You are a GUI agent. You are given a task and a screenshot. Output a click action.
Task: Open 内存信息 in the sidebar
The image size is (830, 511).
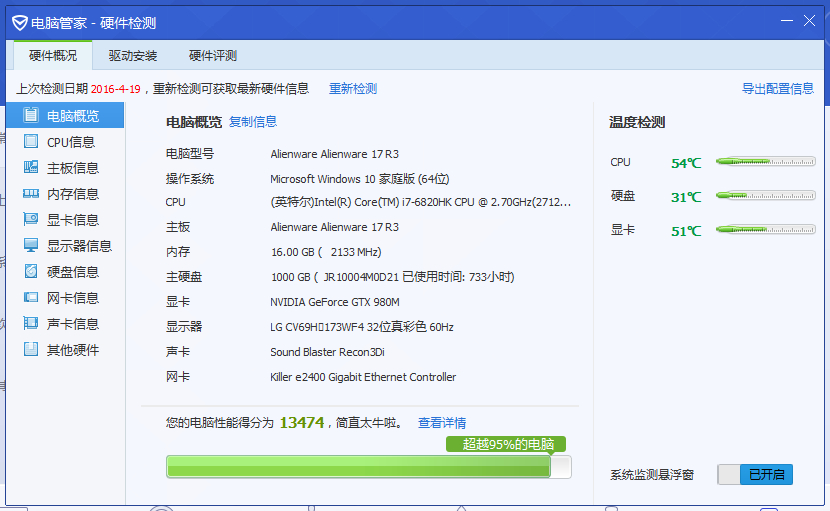pyautogui.click(x=65, y=193)
